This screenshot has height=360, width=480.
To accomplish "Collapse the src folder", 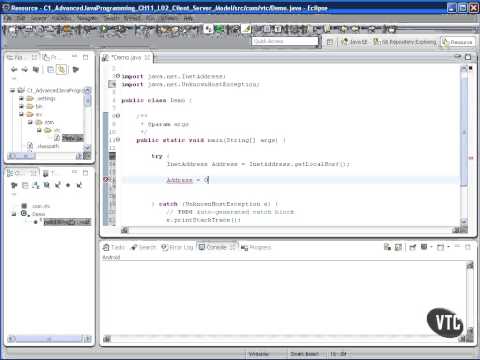I will coord(21,114).
